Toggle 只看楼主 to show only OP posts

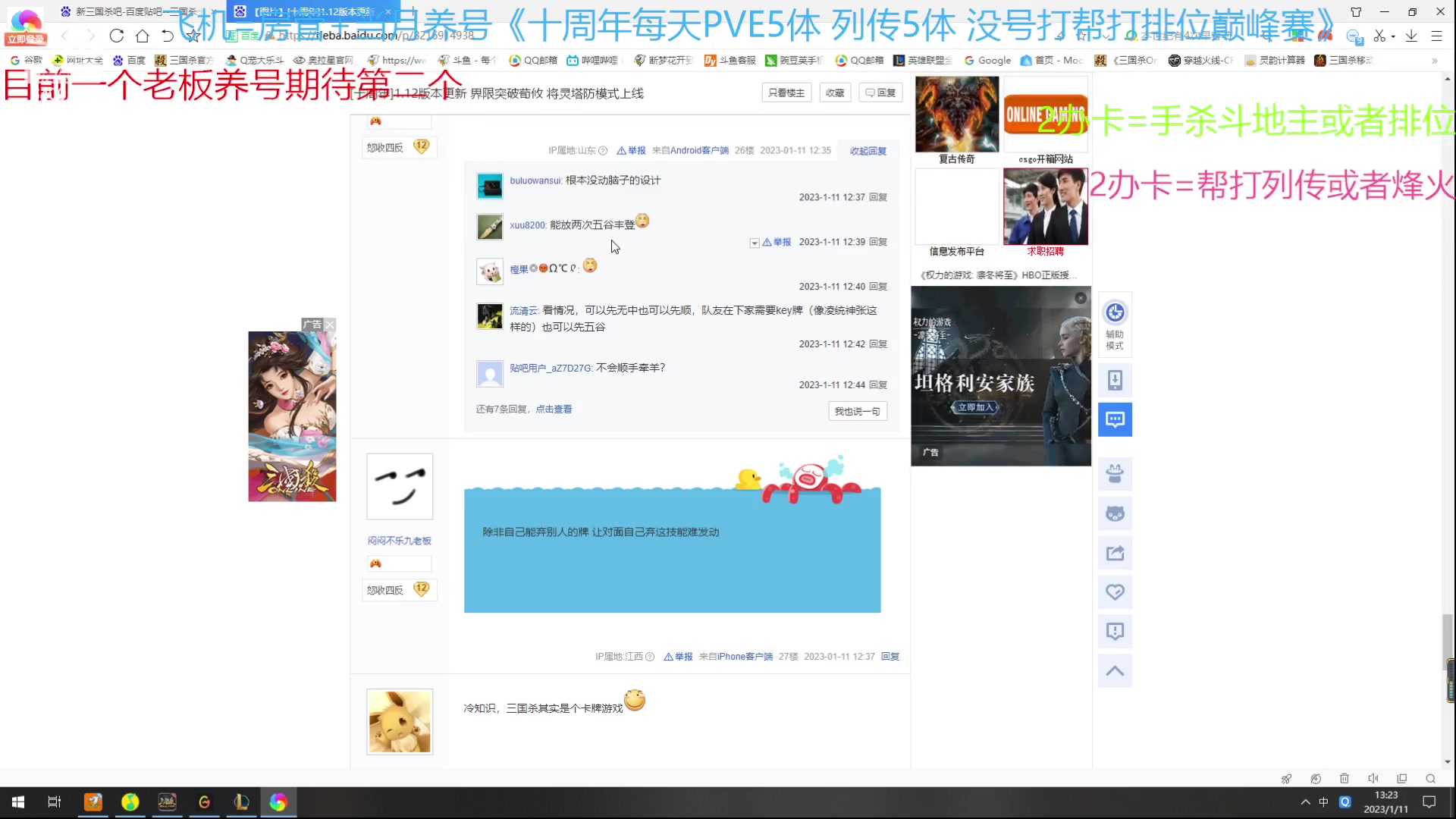coord(786,92)
